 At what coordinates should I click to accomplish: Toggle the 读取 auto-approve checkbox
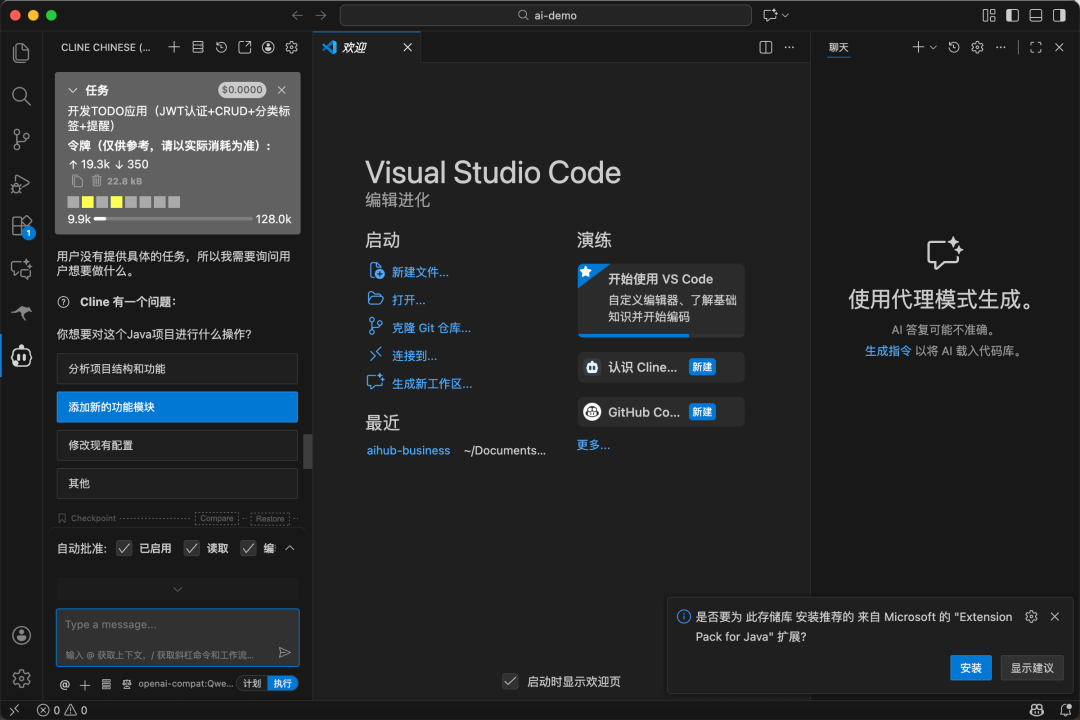[191, 548]
